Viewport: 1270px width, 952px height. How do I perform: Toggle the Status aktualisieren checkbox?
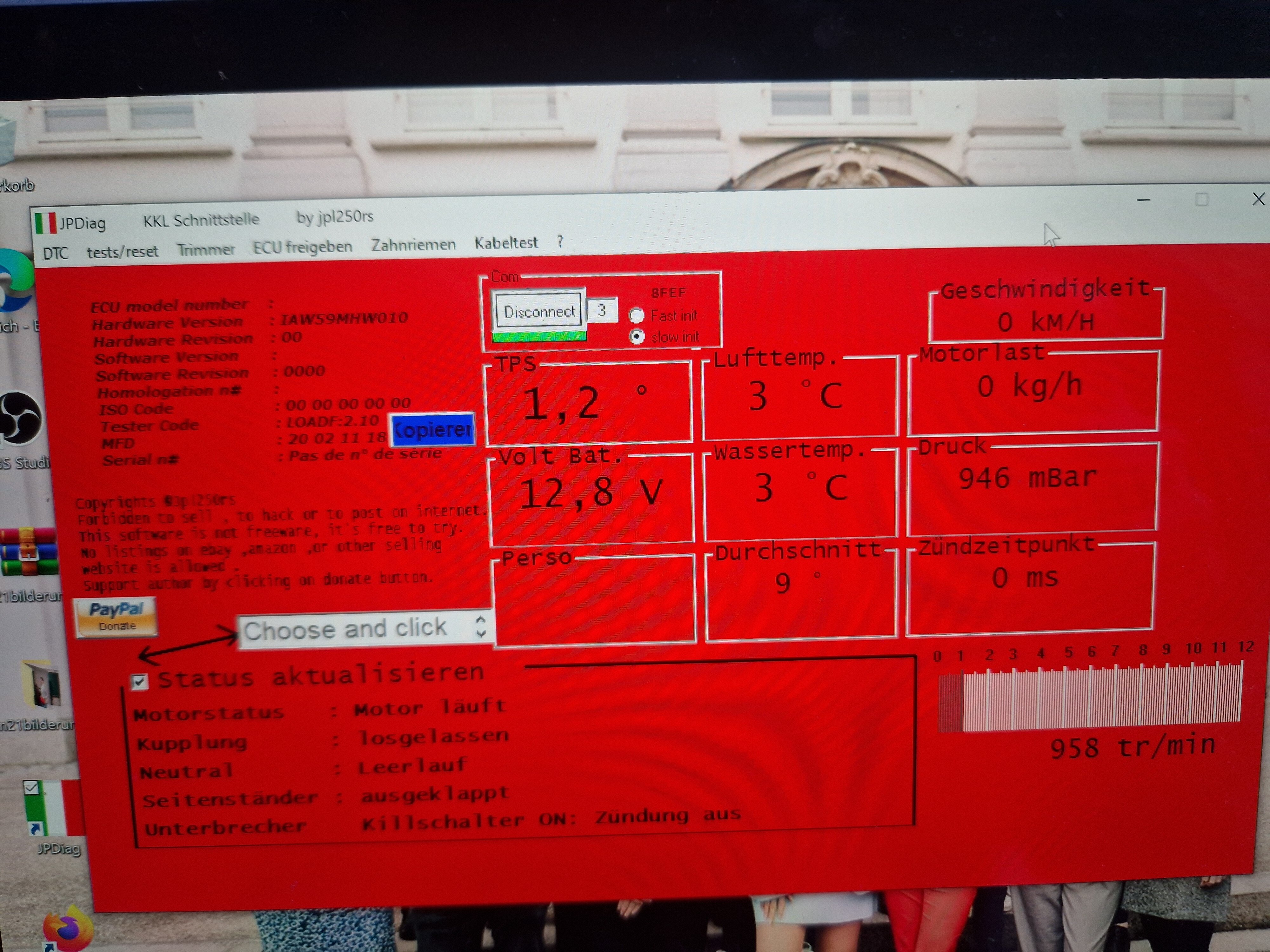[139, 681]
